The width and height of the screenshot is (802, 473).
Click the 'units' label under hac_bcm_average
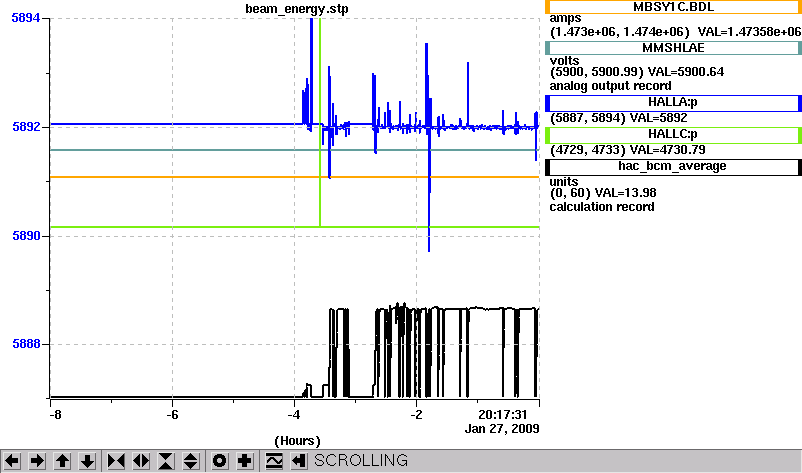(x=564, y=182)
